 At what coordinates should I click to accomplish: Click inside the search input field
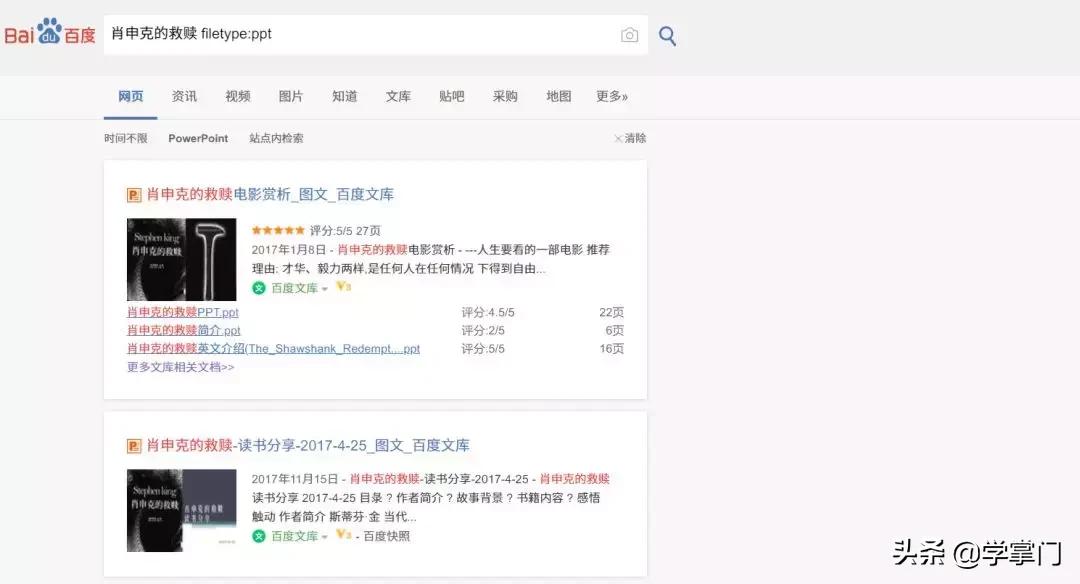pyautogui.click(x=350, y=34)
